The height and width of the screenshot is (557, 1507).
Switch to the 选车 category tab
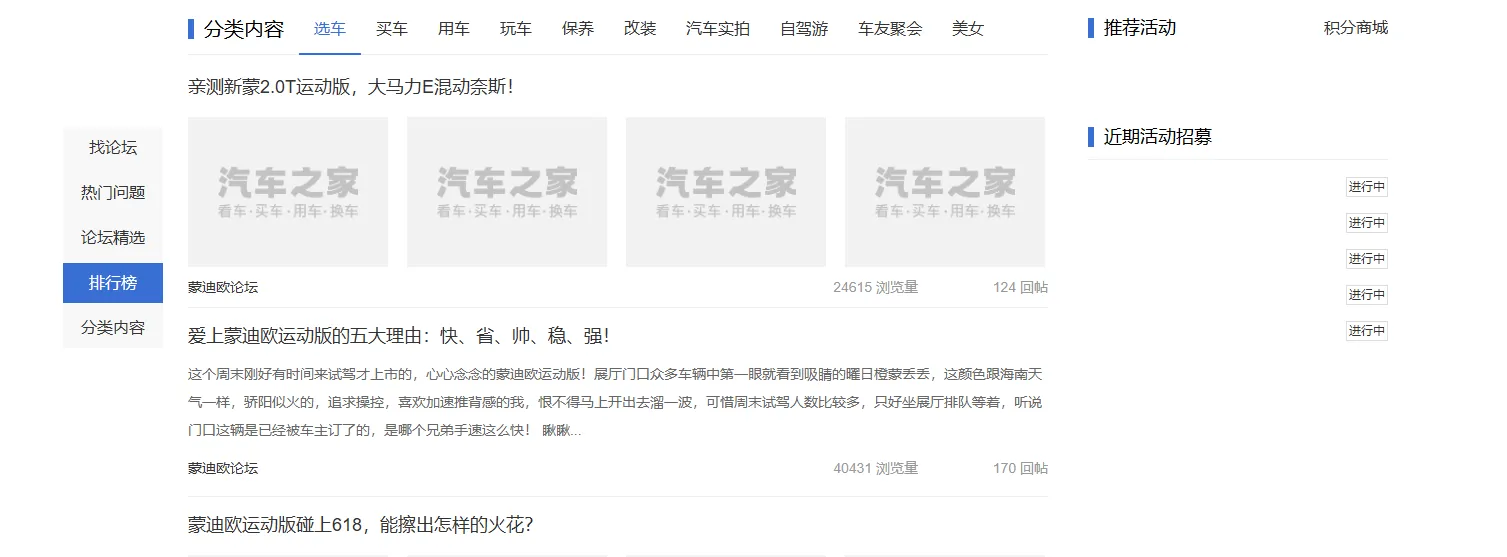point(329,29)
